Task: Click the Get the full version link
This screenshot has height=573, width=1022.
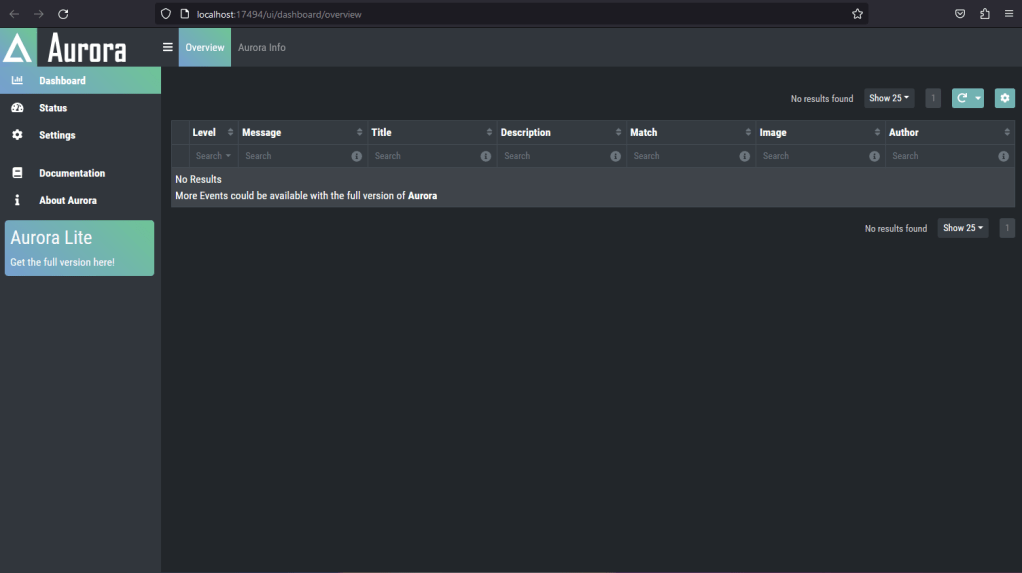Action: click(x=62, y=262)
